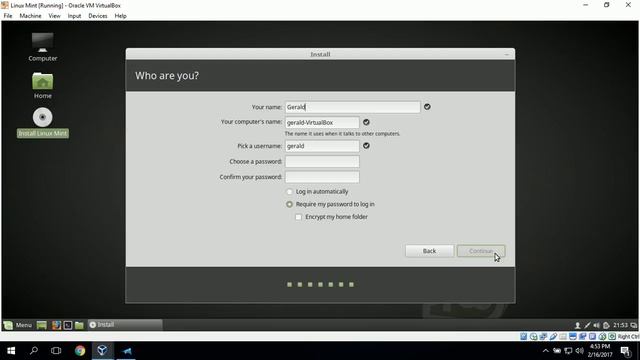Screen dimensions: 640x360
Task: Open the Files folder launcher in Mint panel
Action: point(79,325)
